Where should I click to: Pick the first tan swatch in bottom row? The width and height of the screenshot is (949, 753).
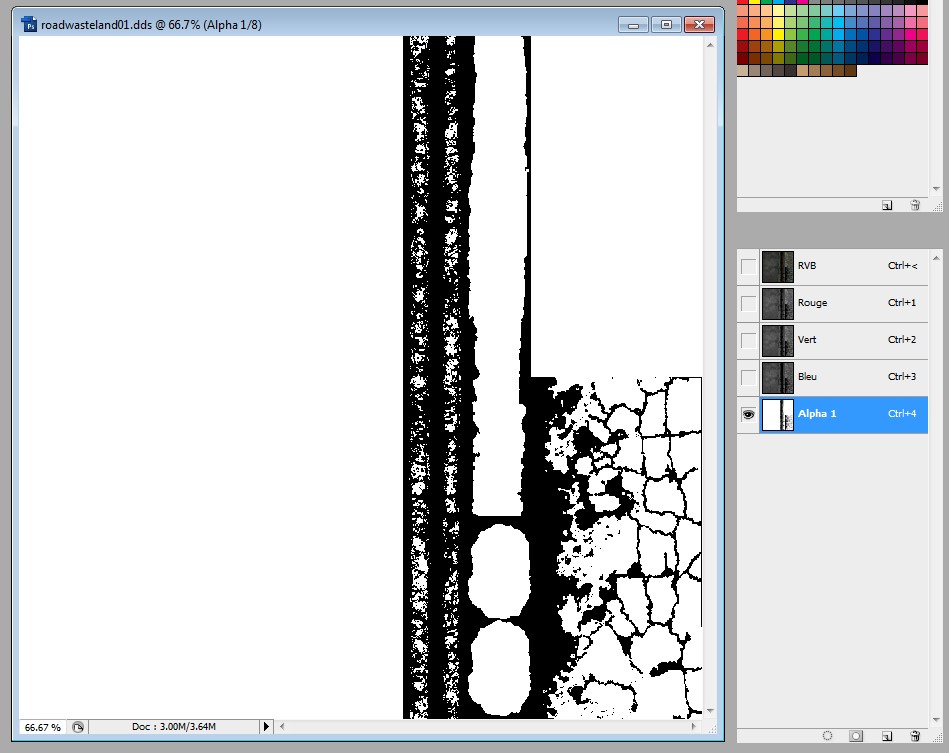[x=743, y=71]
